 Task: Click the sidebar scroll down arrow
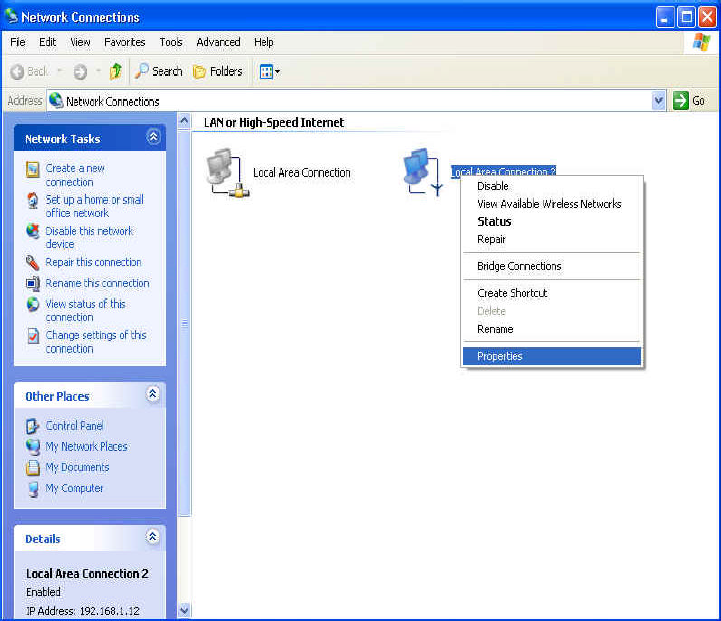(184, 610)
